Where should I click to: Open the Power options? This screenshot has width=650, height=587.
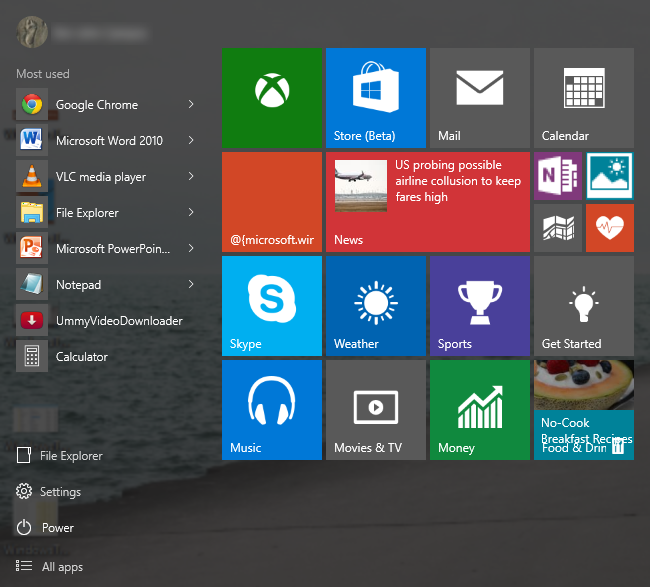(x=45, y=528)
